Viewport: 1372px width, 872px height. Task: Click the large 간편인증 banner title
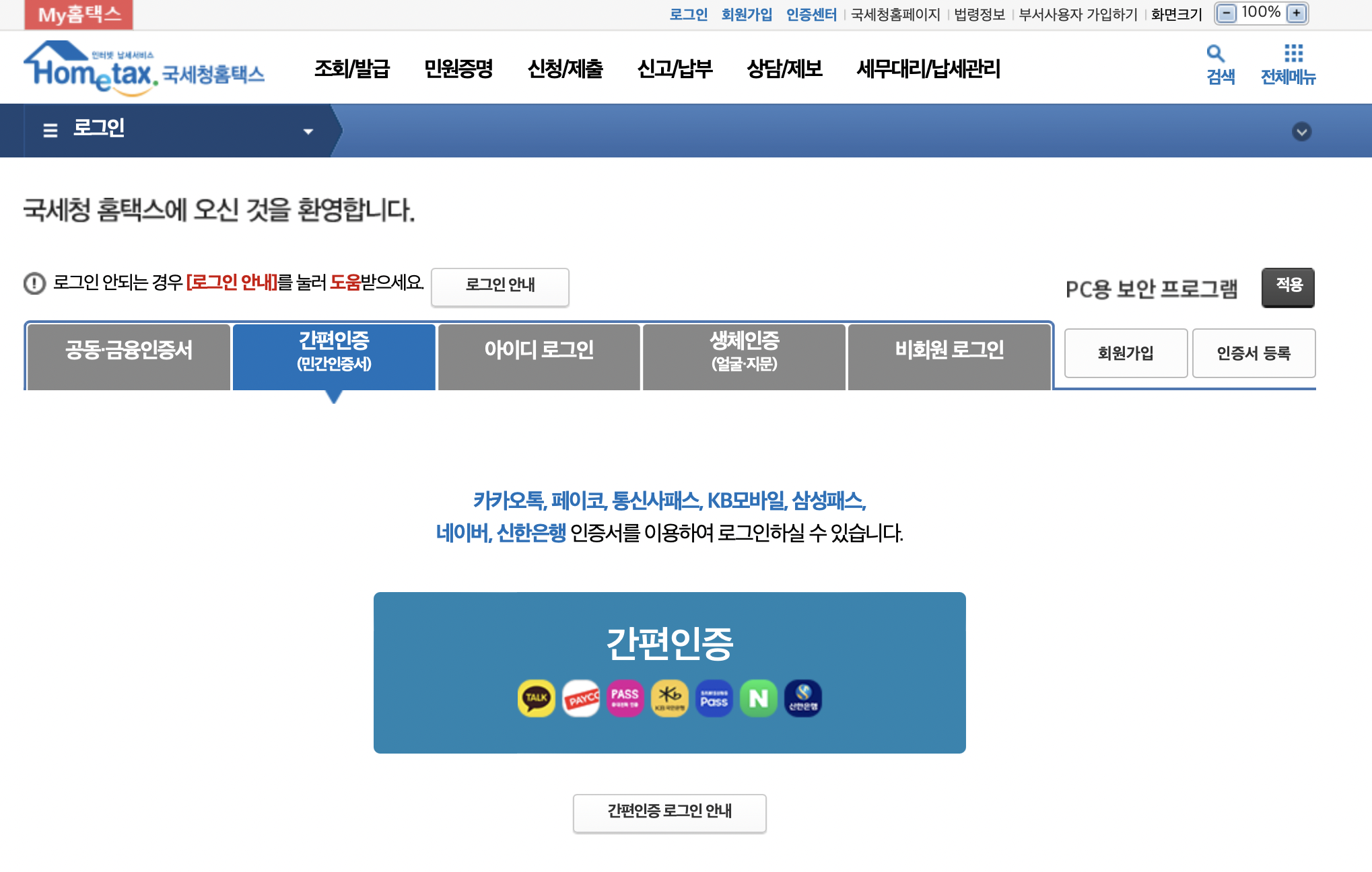[x=670, y=643]
